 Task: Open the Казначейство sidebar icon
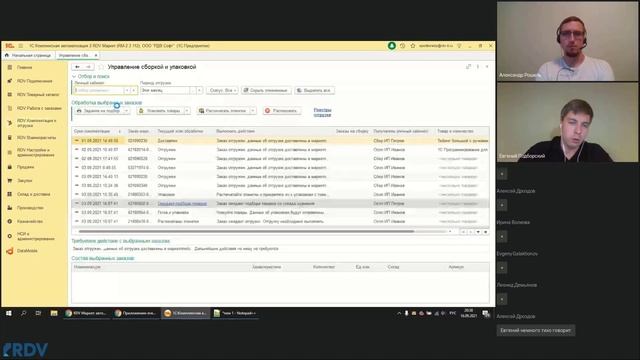pyautogui.click(x=10, y=221)
